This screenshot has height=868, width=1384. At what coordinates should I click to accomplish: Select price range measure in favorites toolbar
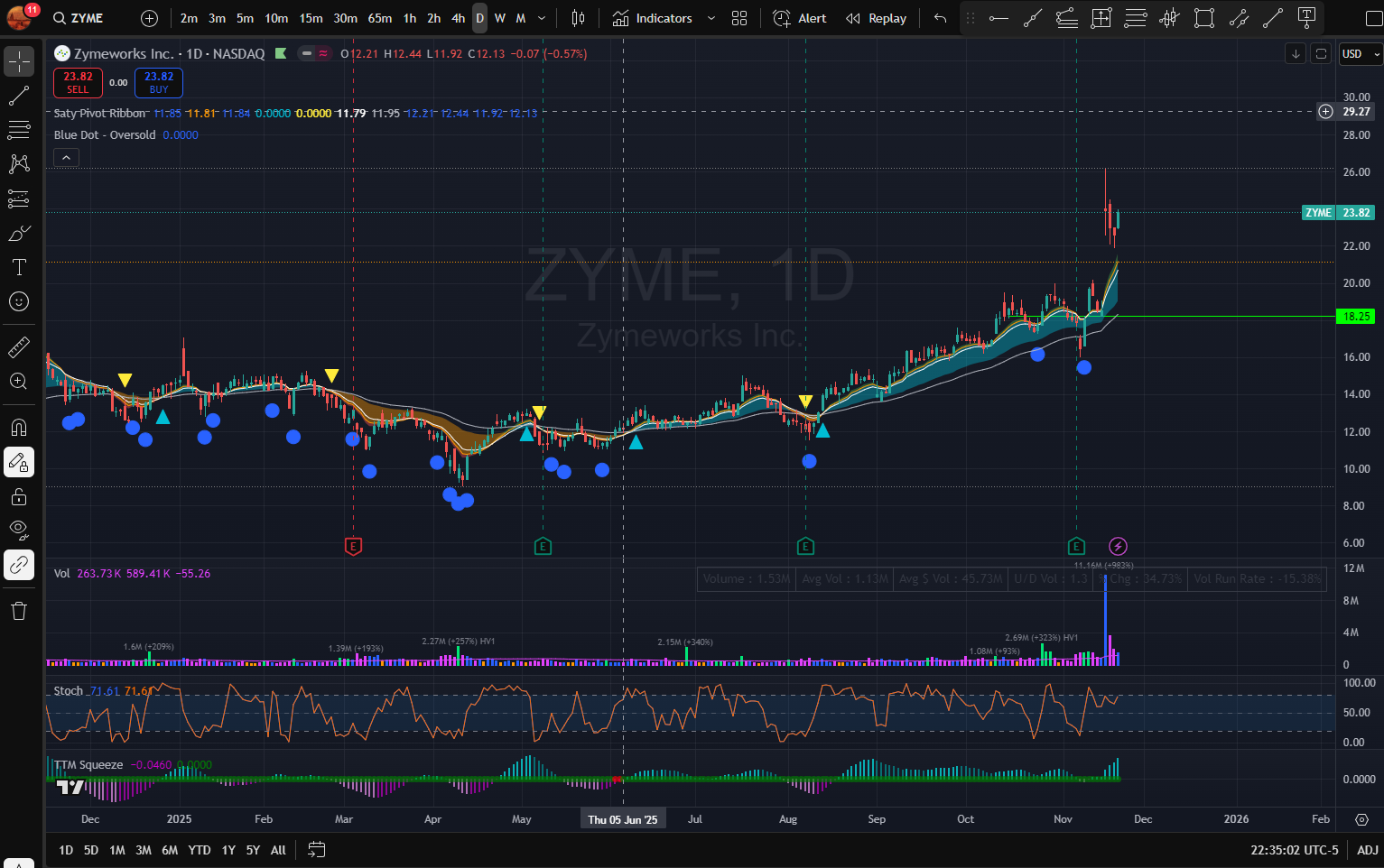[x=1101, y=18]
